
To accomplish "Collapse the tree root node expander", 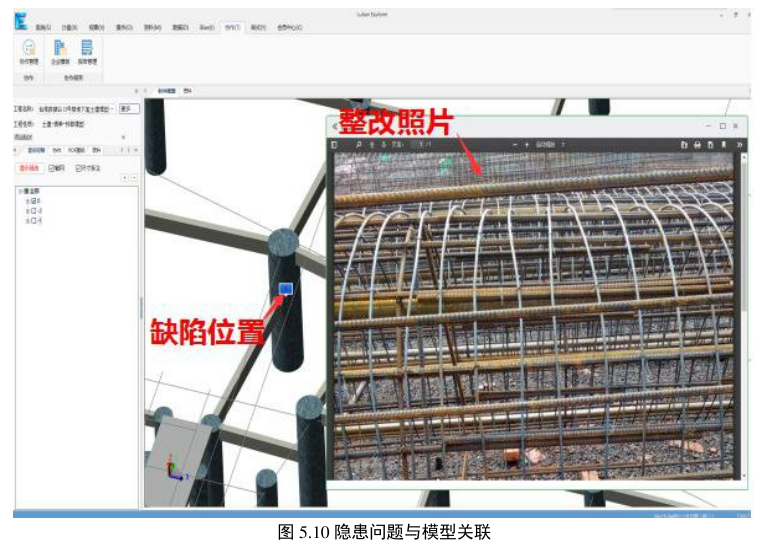I will (20, 191).
